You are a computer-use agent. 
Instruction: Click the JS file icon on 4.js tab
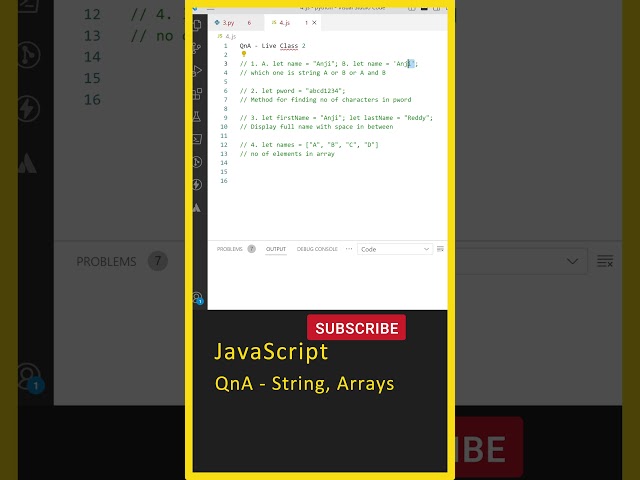pyautogui.click(x=274, y=22)
